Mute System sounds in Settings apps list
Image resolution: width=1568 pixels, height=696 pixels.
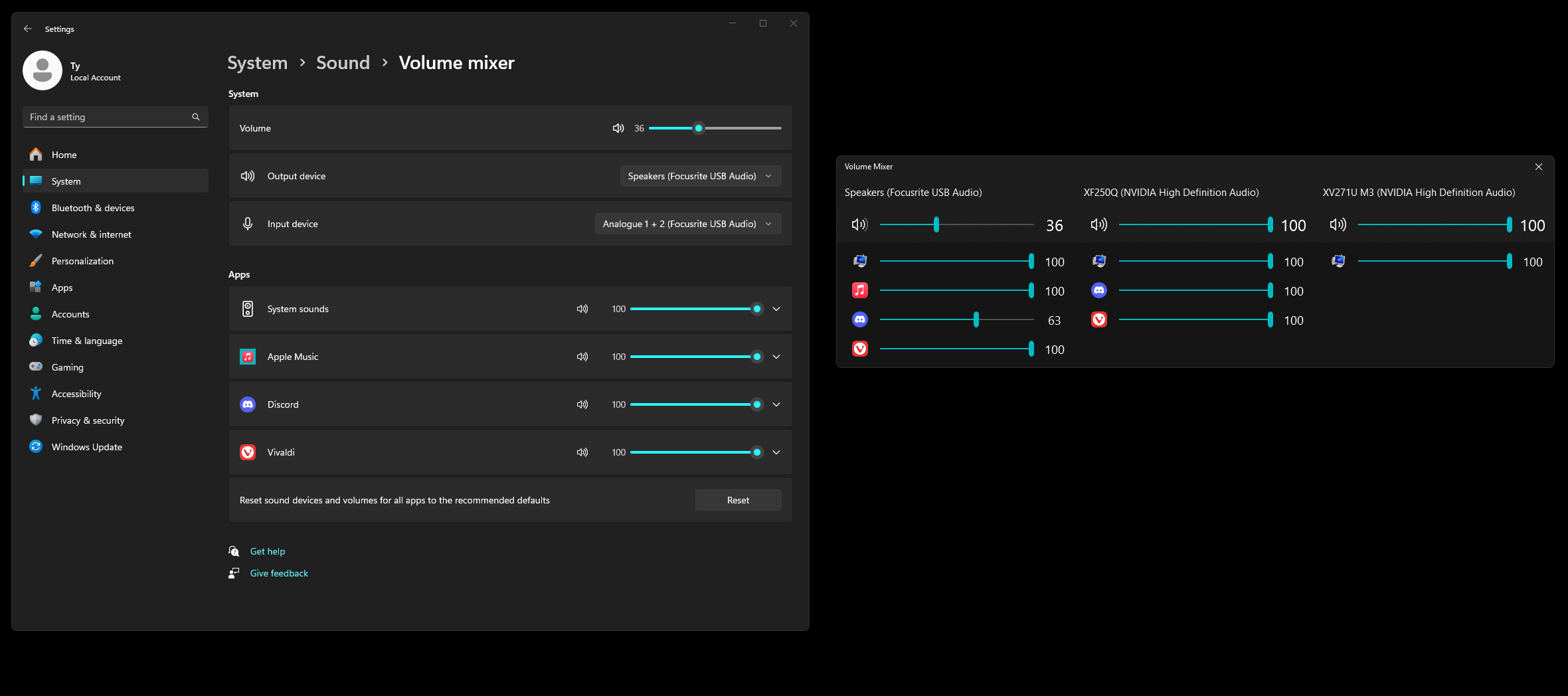[582, 309]
